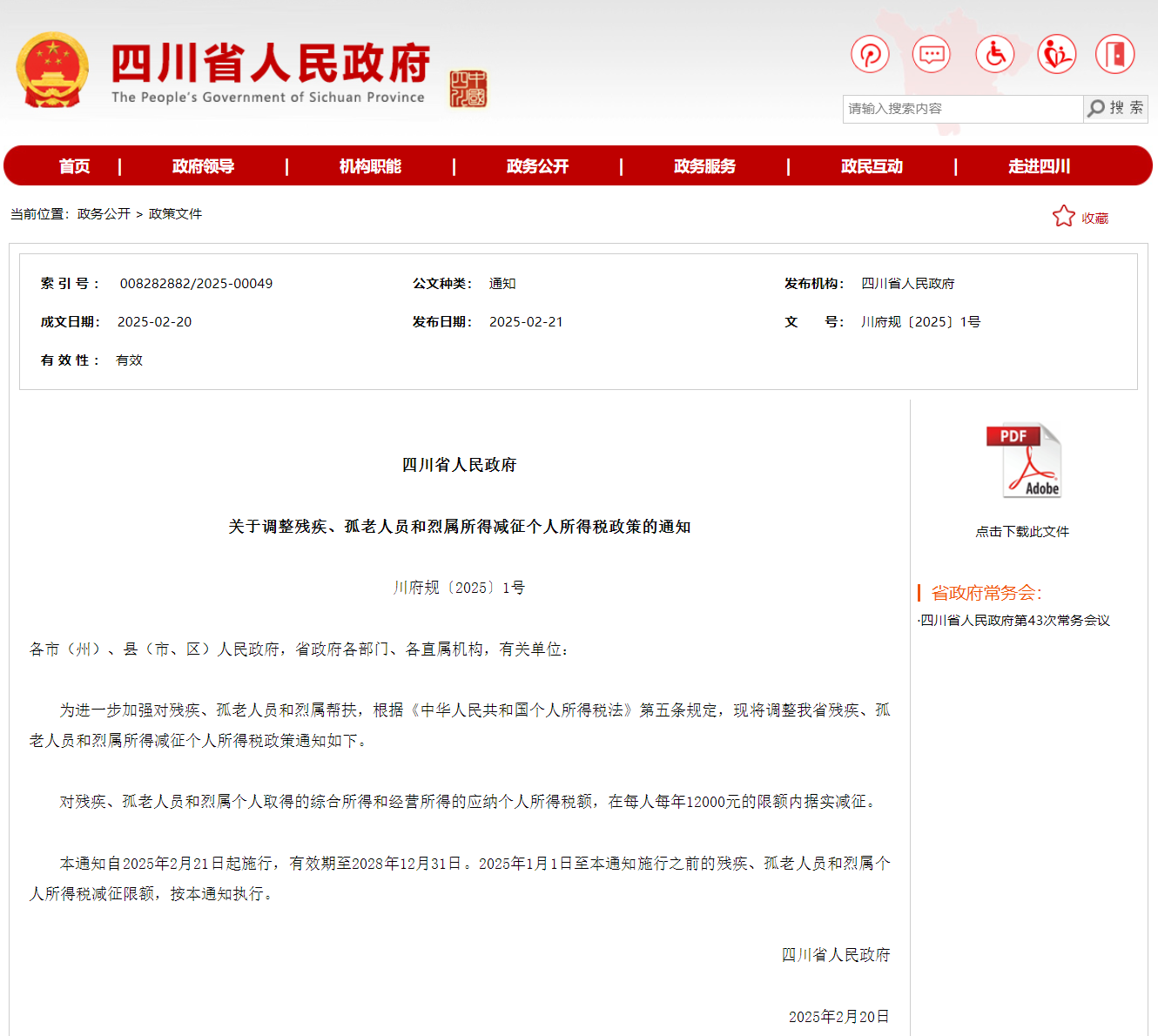Click the red 四川 seal stamp icon
Image resolution: width=1158 pixels, height=1036 pixels.
pos(468,89)
